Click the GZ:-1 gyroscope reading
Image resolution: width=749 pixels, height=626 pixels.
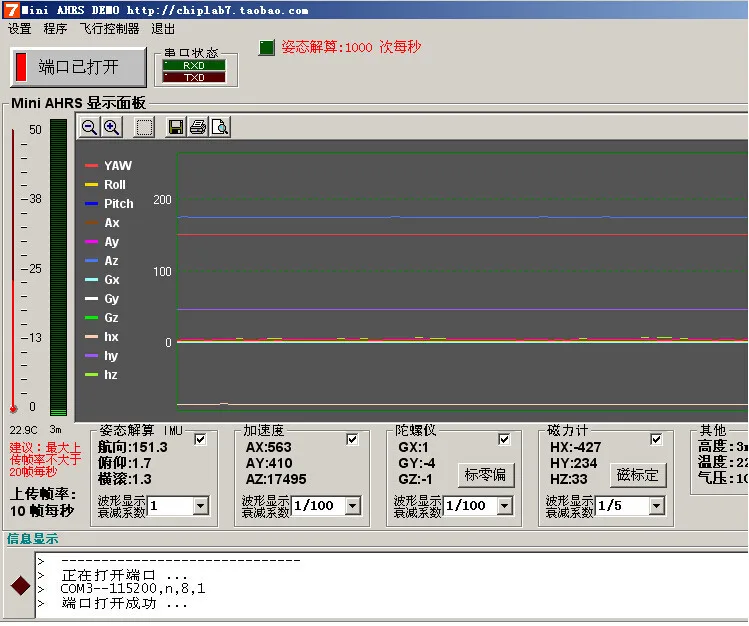coord(415,479)
